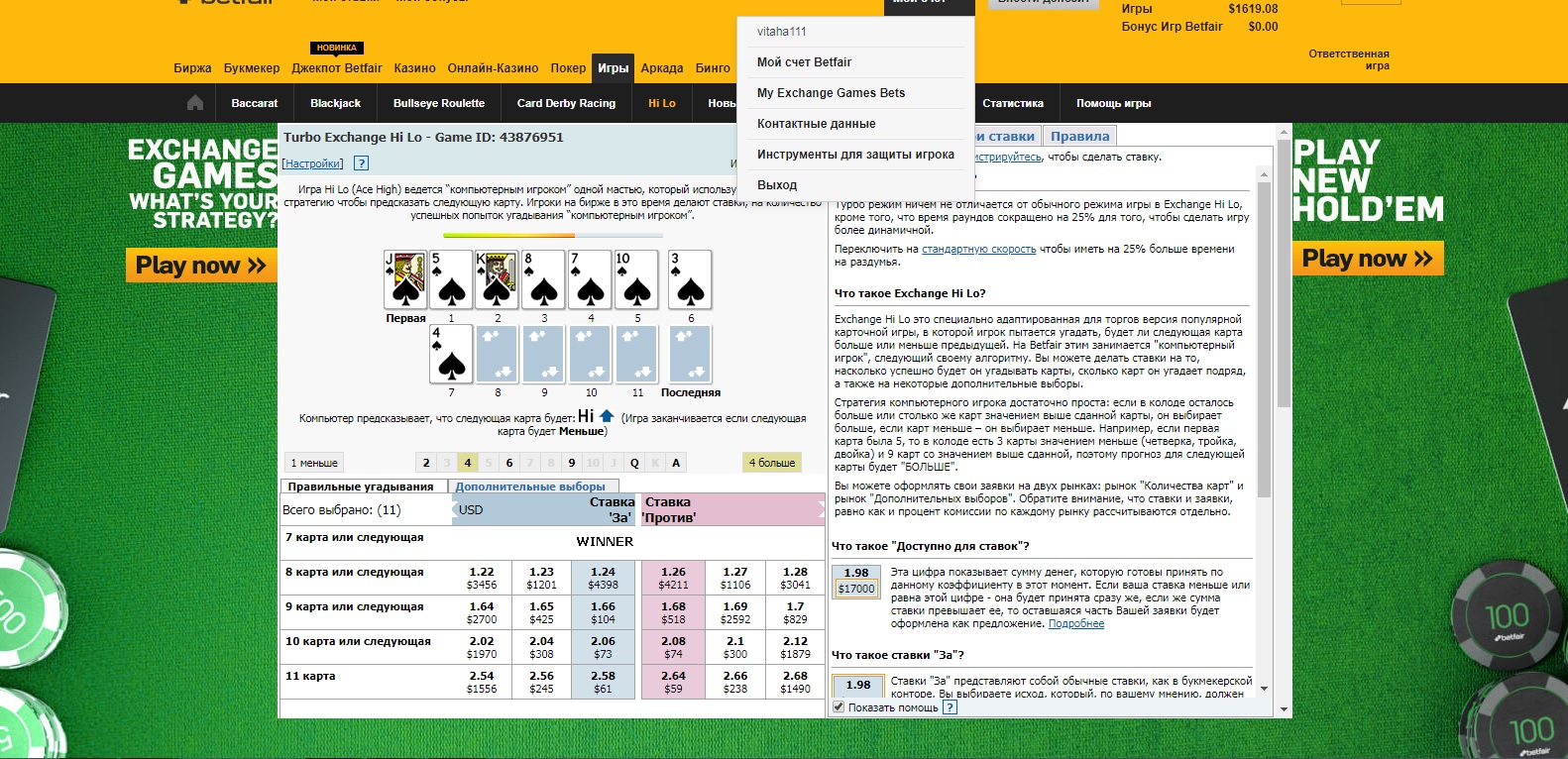The height and width of the screenshot is (759, 1568).
Task: Select the Правильные угадывания tab
Action: [361, 487]
